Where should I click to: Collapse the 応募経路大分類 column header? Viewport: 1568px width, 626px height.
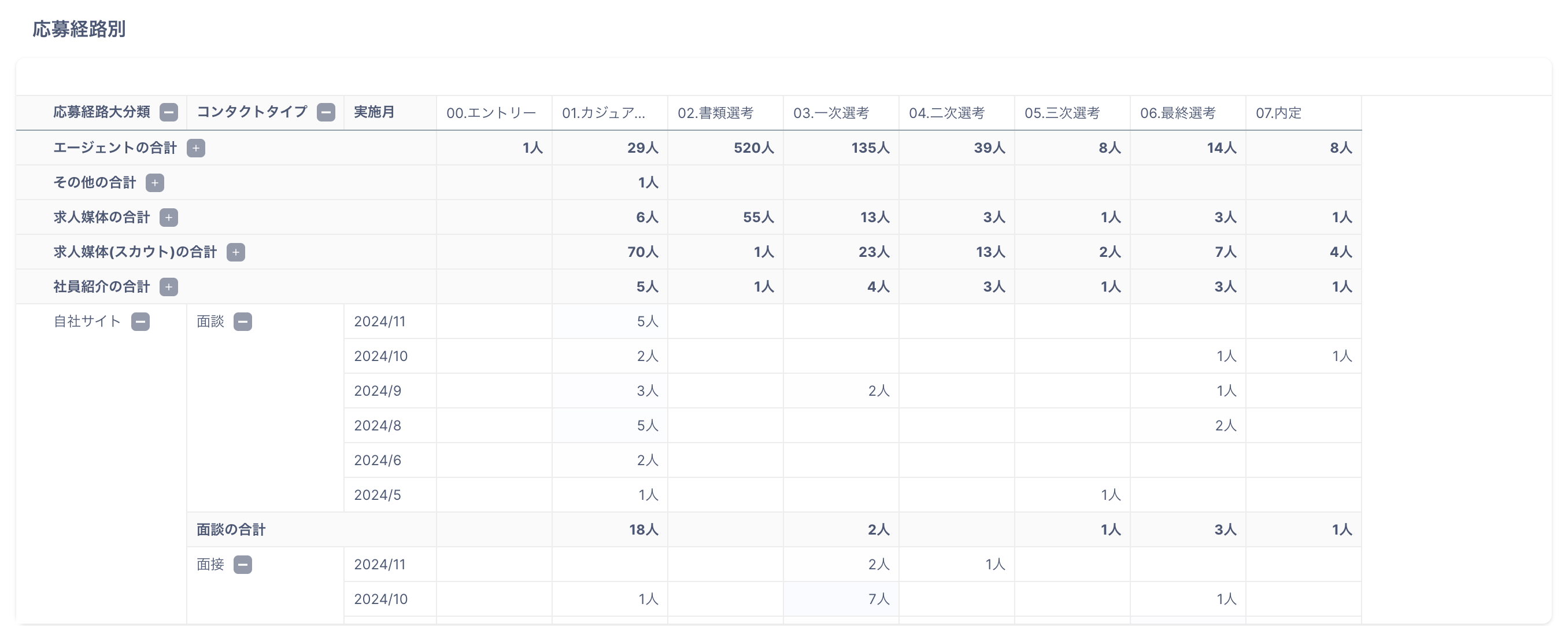pyautogui.click(x=169, y=112)
